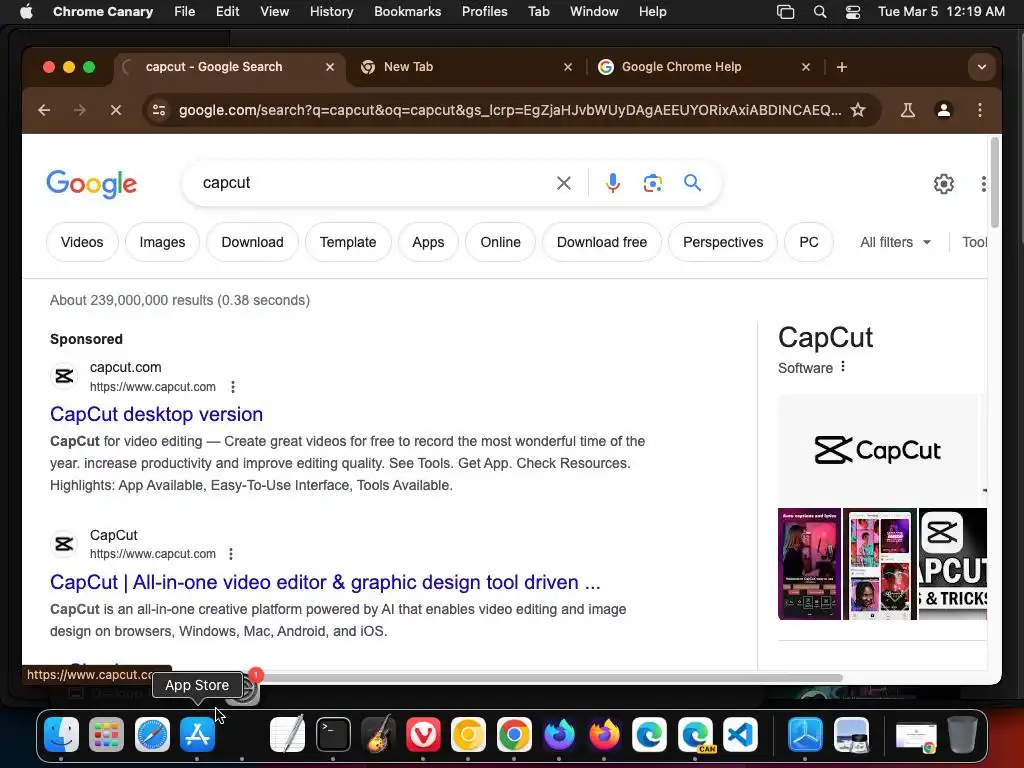Clear the search box with the X icon
Screen dimensions: 1024x768
tap(564, 183)
